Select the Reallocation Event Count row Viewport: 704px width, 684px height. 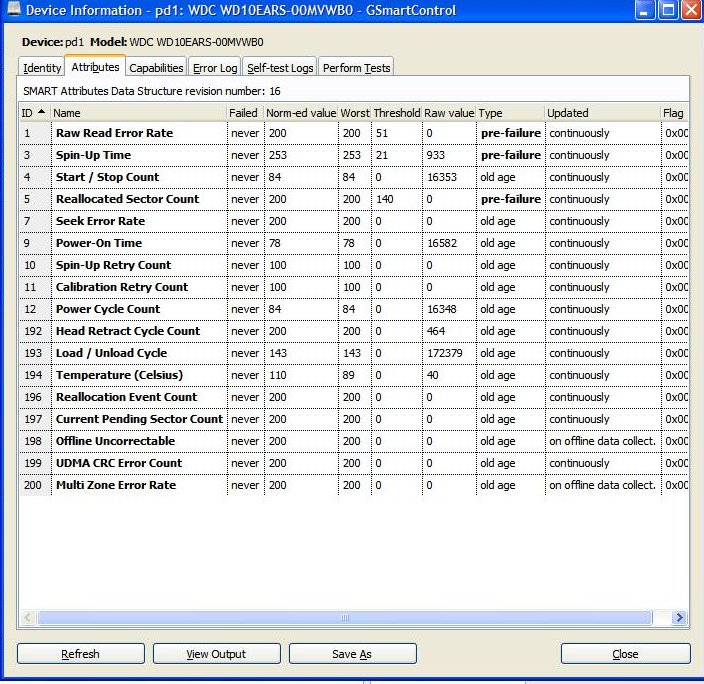pyautogui.click(x=354, y=397)
